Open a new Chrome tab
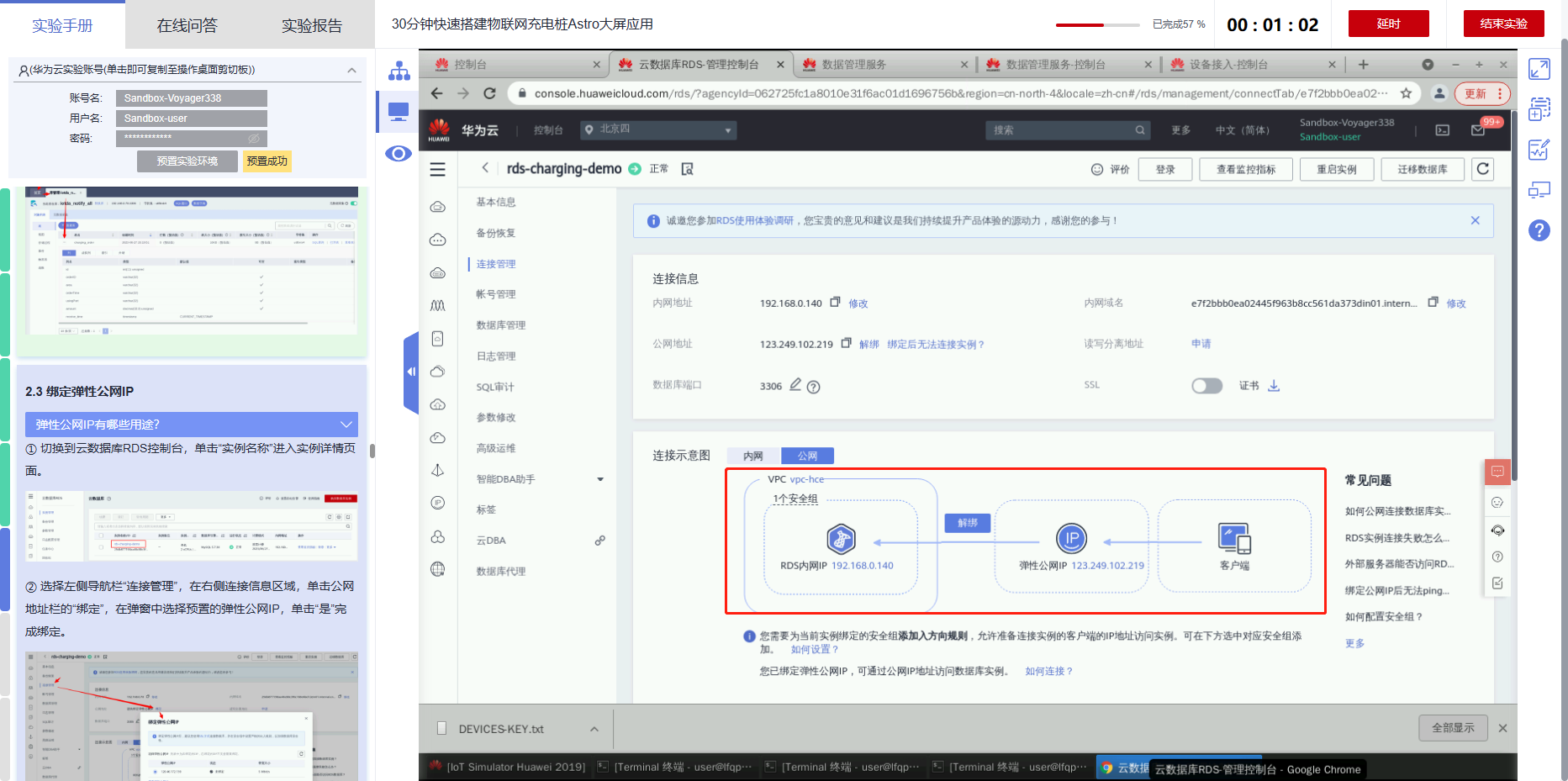 click(1363, 65)
